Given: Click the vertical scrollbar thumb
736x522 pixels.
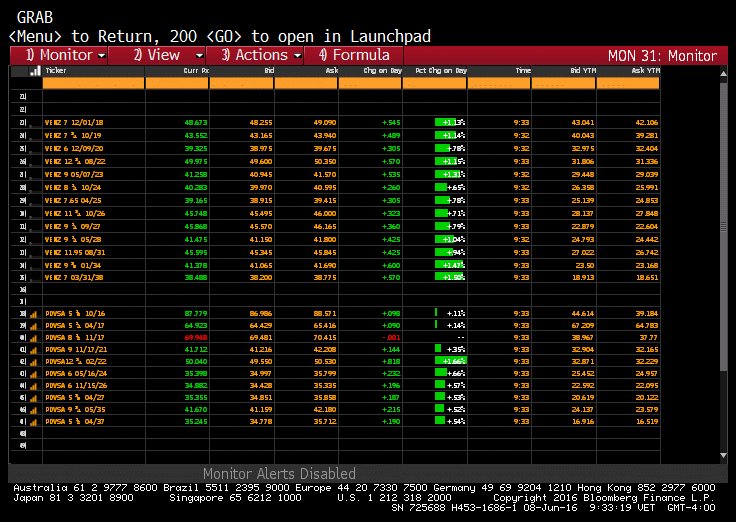Looking at the screenshot, I should click(723, 227).
